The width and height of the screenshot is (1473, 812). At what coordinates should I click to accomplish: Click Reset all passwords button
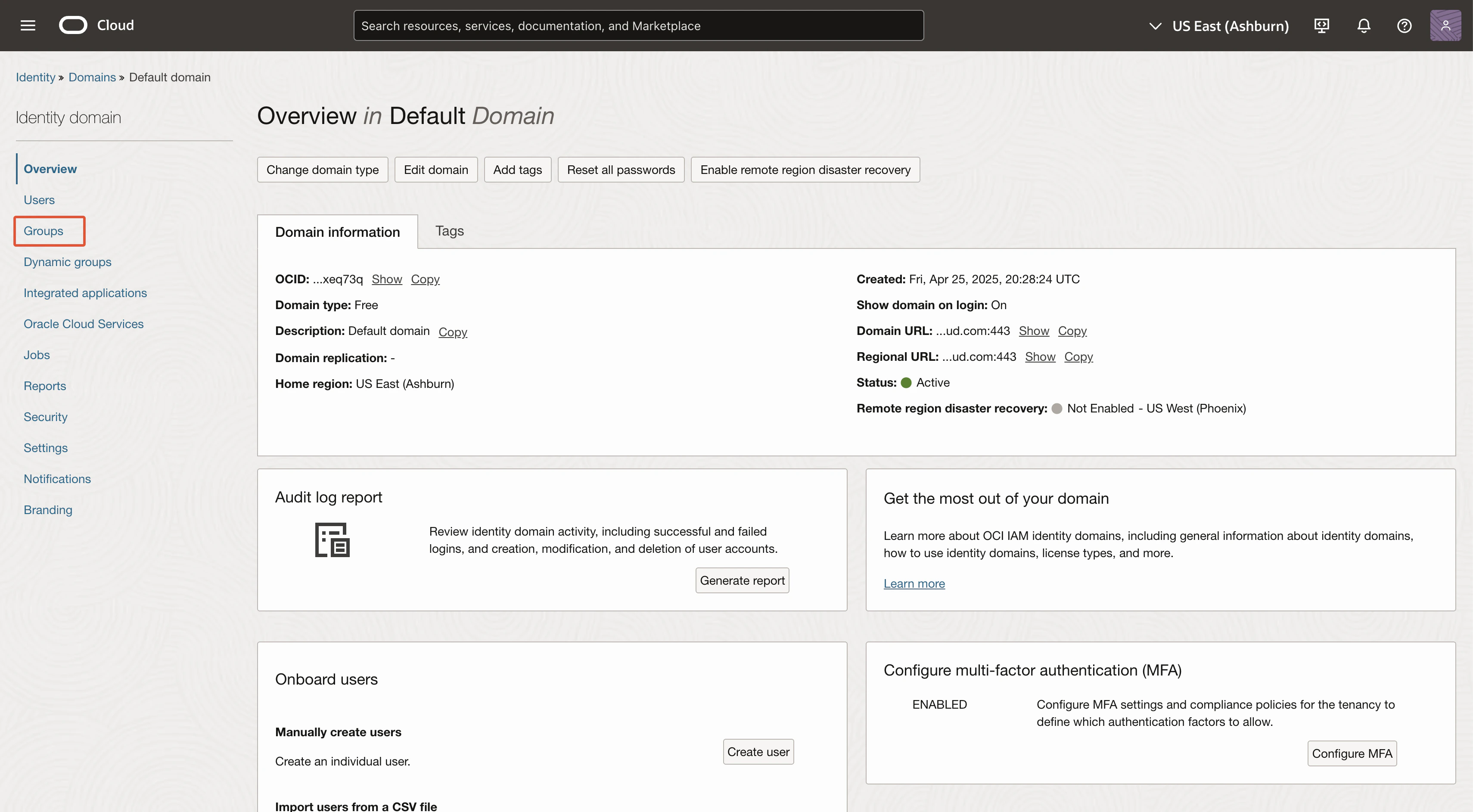pyautogui.click(x=621, y=170)
